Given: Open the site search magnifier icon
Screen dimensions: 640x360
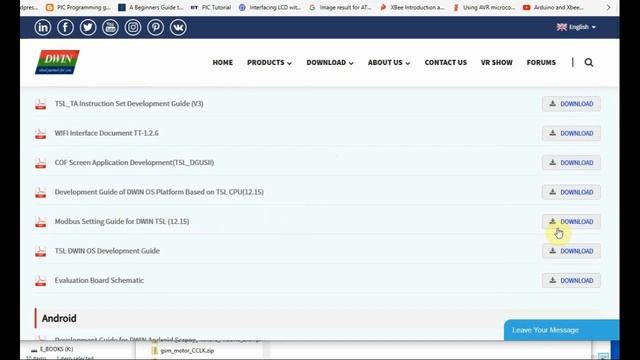Looking at the screenshot, I should point(589,62).
